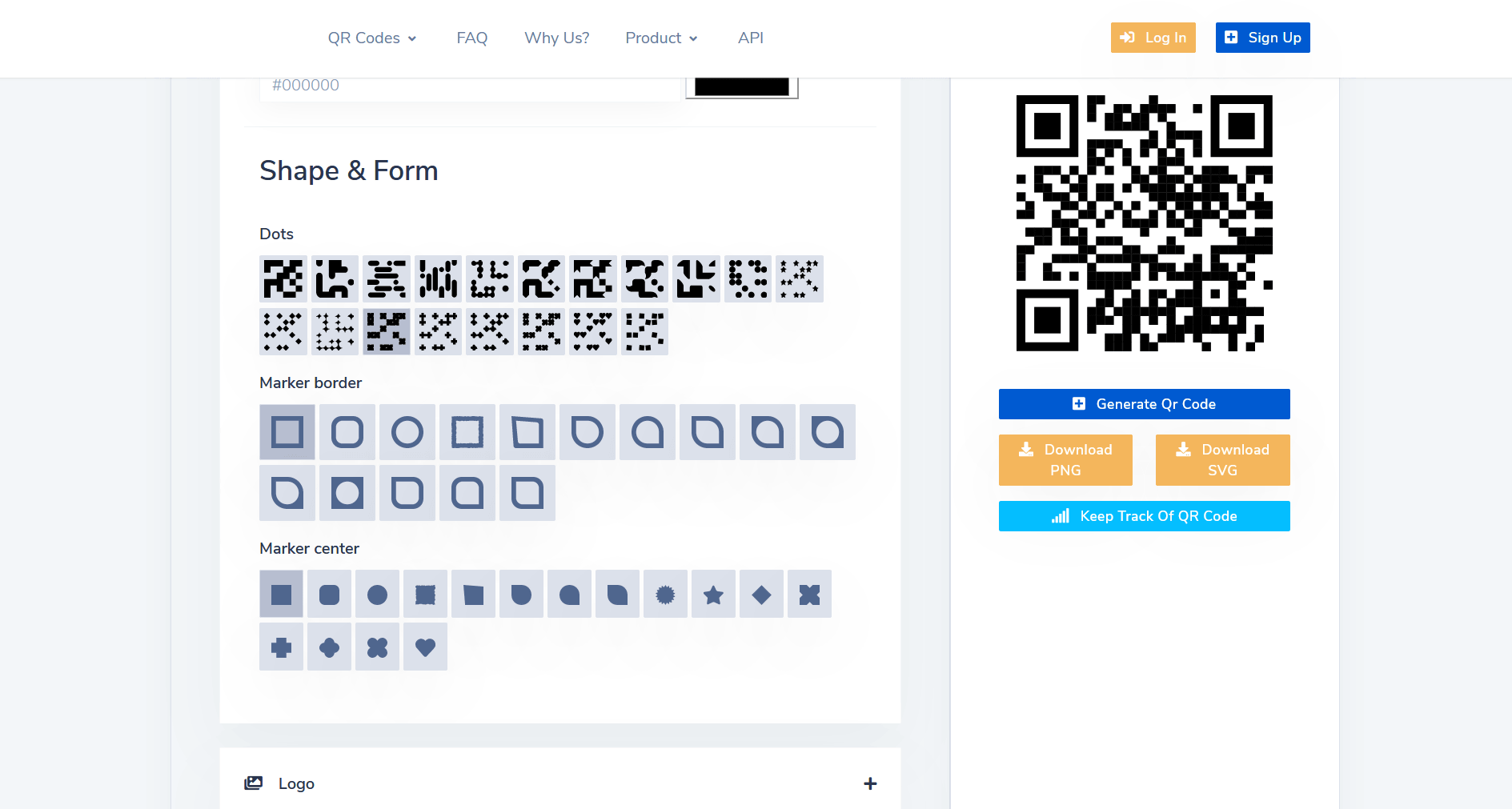The height and width of the screenshot is (809, 1512).
Task: Pick the four-point sparkle Dots style
Action: pos(335,331)
